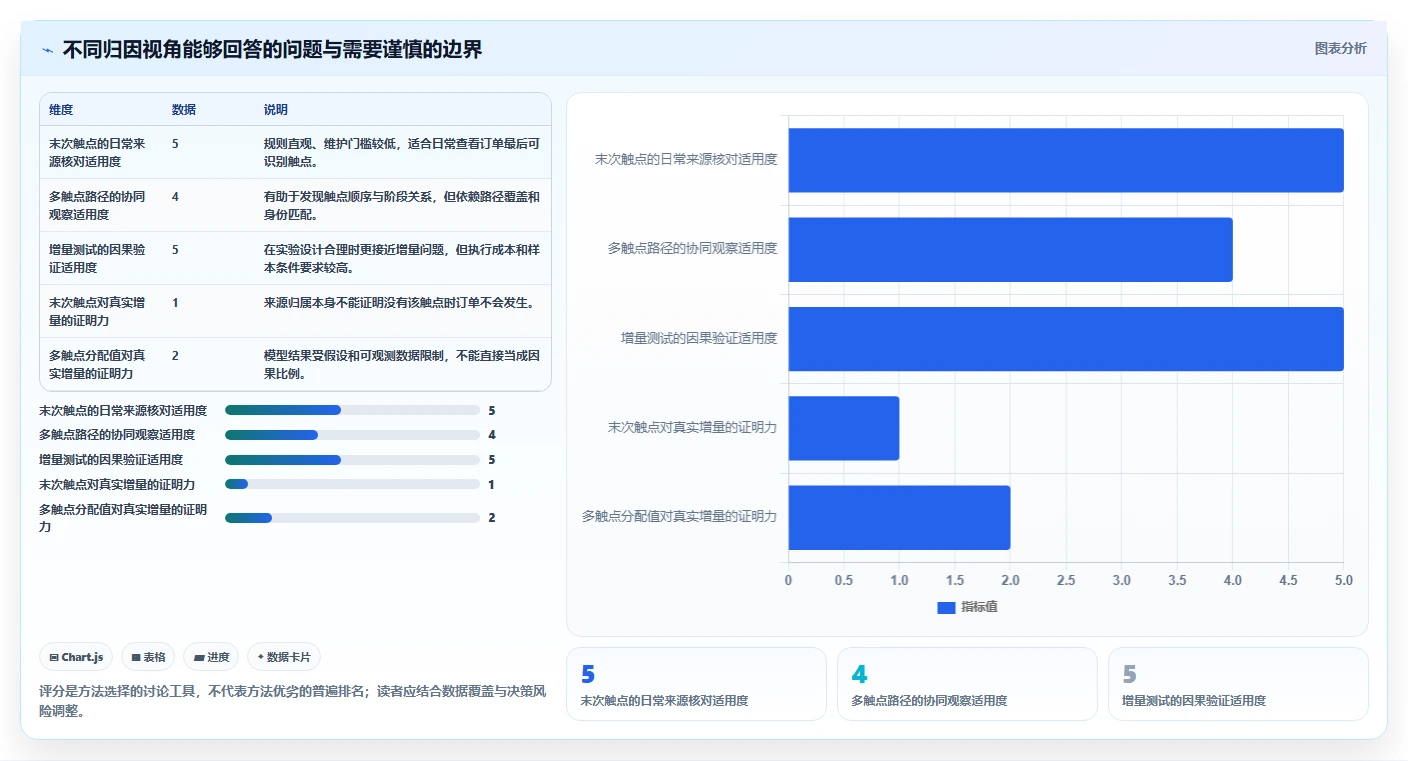Image resolution: width=1408 pixels, height=761 pixels.
Task: Toggle the 指标值 legend swatch
Action: (x=946, y=607)
